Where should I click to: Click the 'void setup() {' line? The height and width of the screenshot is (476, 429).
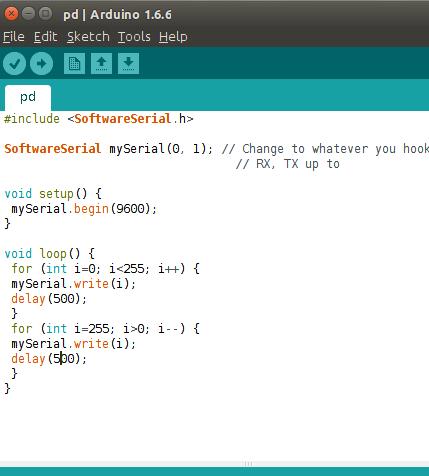point(53,194)
